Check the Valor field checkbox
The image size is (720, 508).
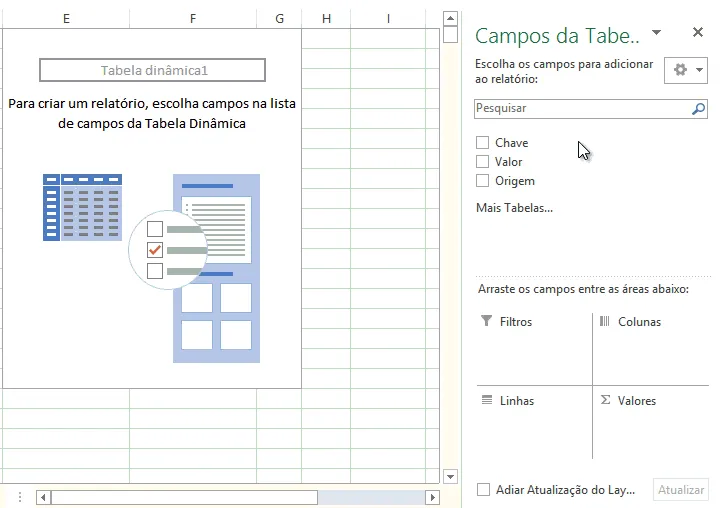(x=482, y=162)
